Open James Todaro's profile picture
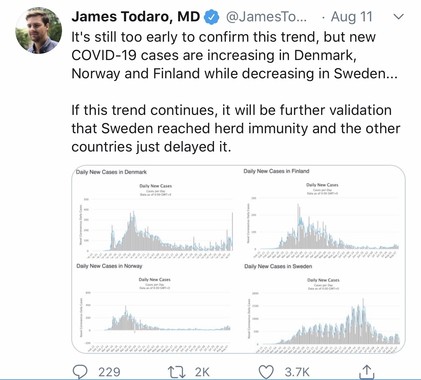 coord(39,30)
